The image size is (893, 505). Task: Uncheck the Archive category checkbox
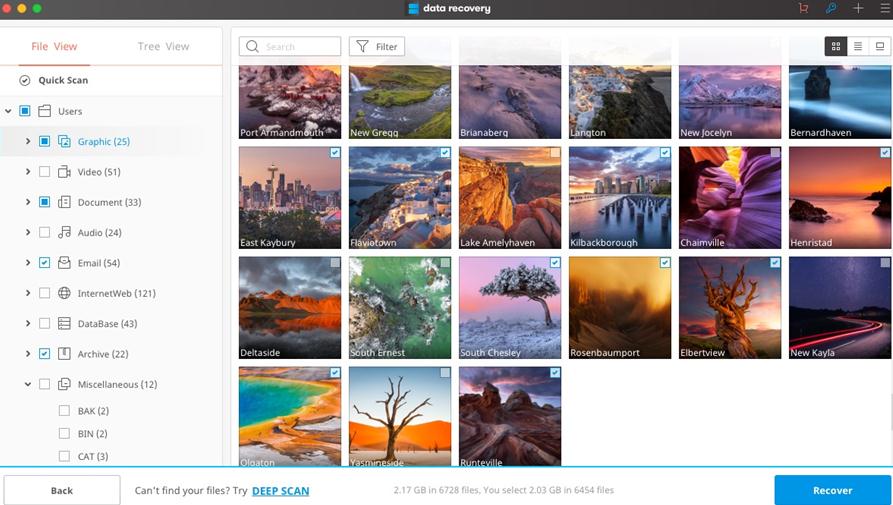[x=44, y=354]
